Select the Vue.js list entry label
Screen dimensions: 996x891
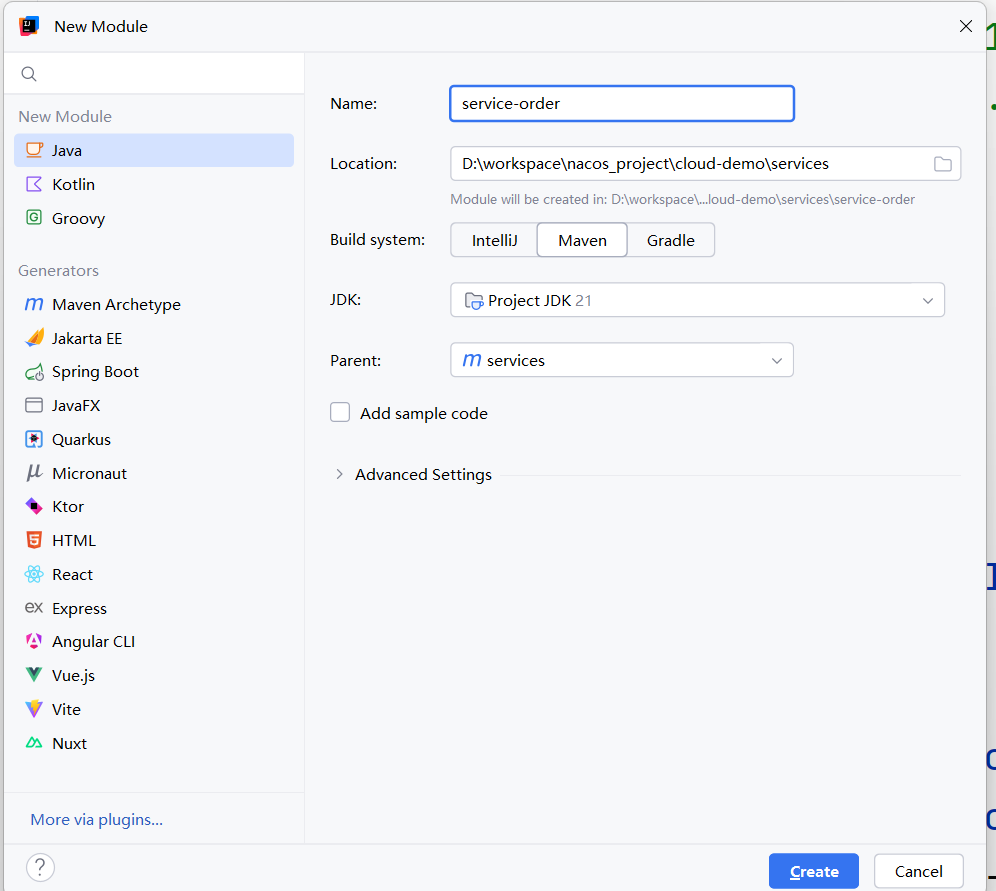74,675
